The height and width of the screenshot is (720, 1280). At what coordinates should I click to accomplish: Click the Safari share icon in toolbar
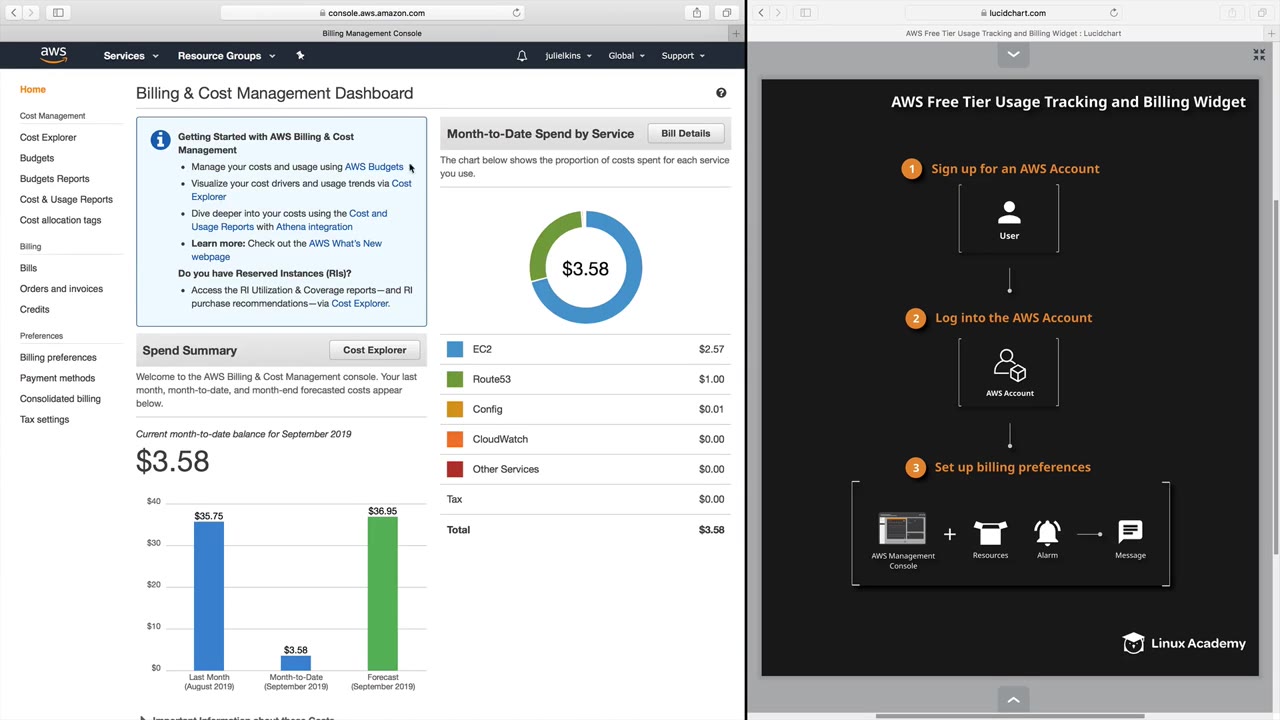[697, 13]
